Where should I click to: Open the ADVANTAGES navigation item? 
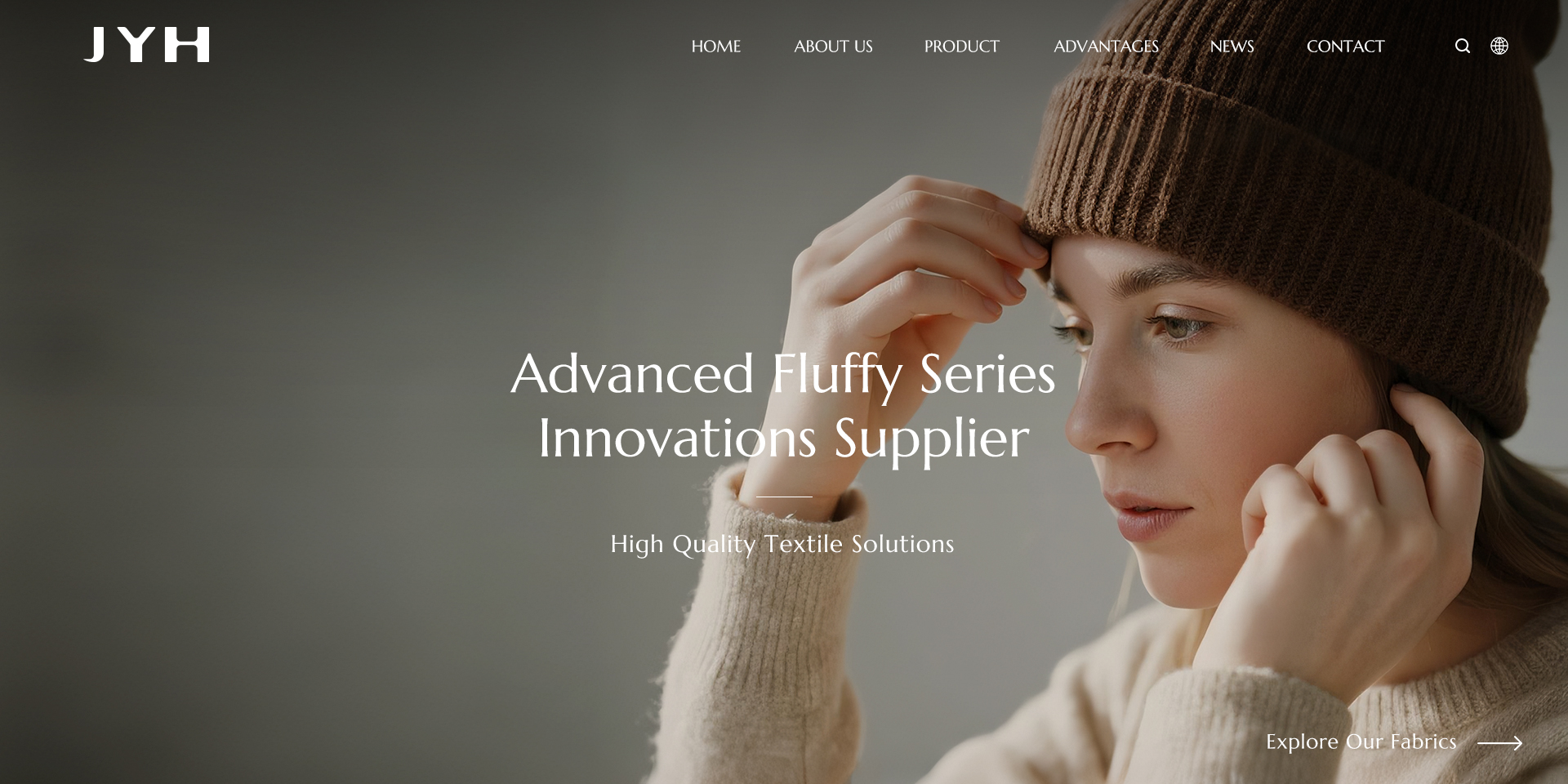1107,47
